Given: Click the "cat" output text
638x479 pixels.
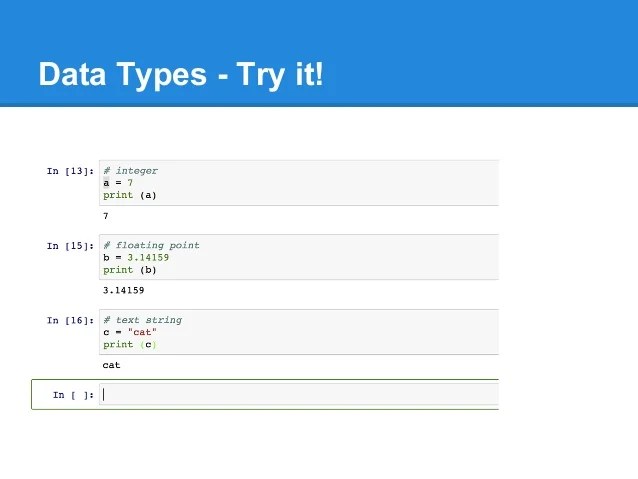Looking at the screenshot, I should point(111,365).
